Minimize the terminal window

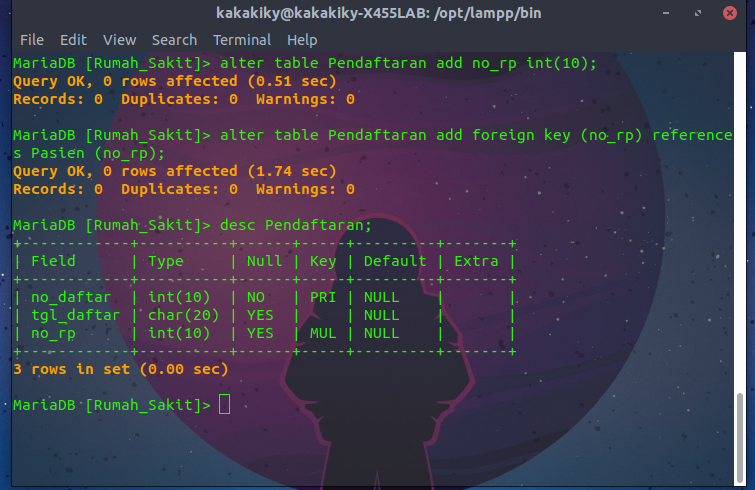[666, 13]
